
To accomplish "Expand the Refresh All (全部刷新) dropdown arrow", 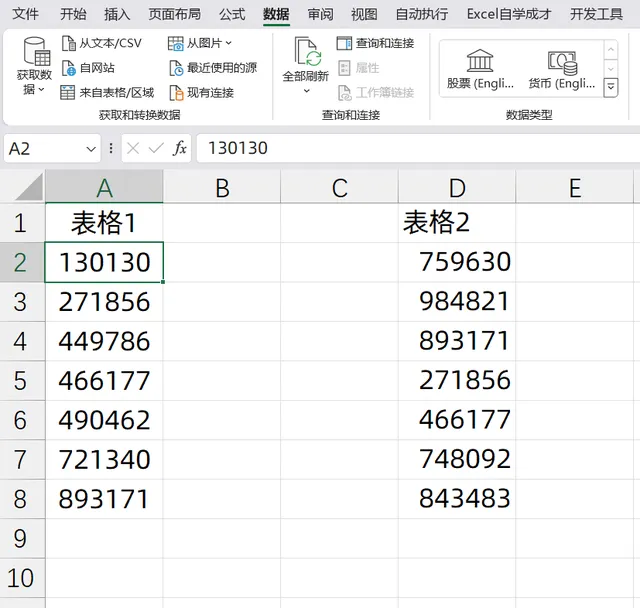I will click(x=307, y=91).
